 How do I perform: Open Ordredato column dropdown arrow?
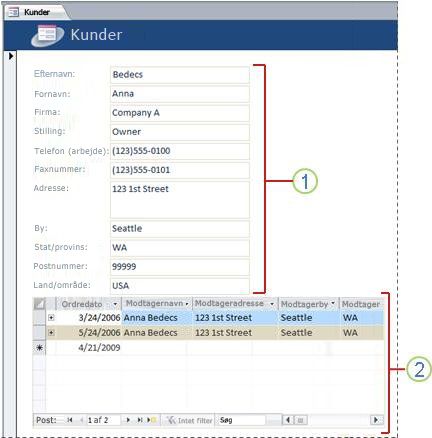point(115,304)
